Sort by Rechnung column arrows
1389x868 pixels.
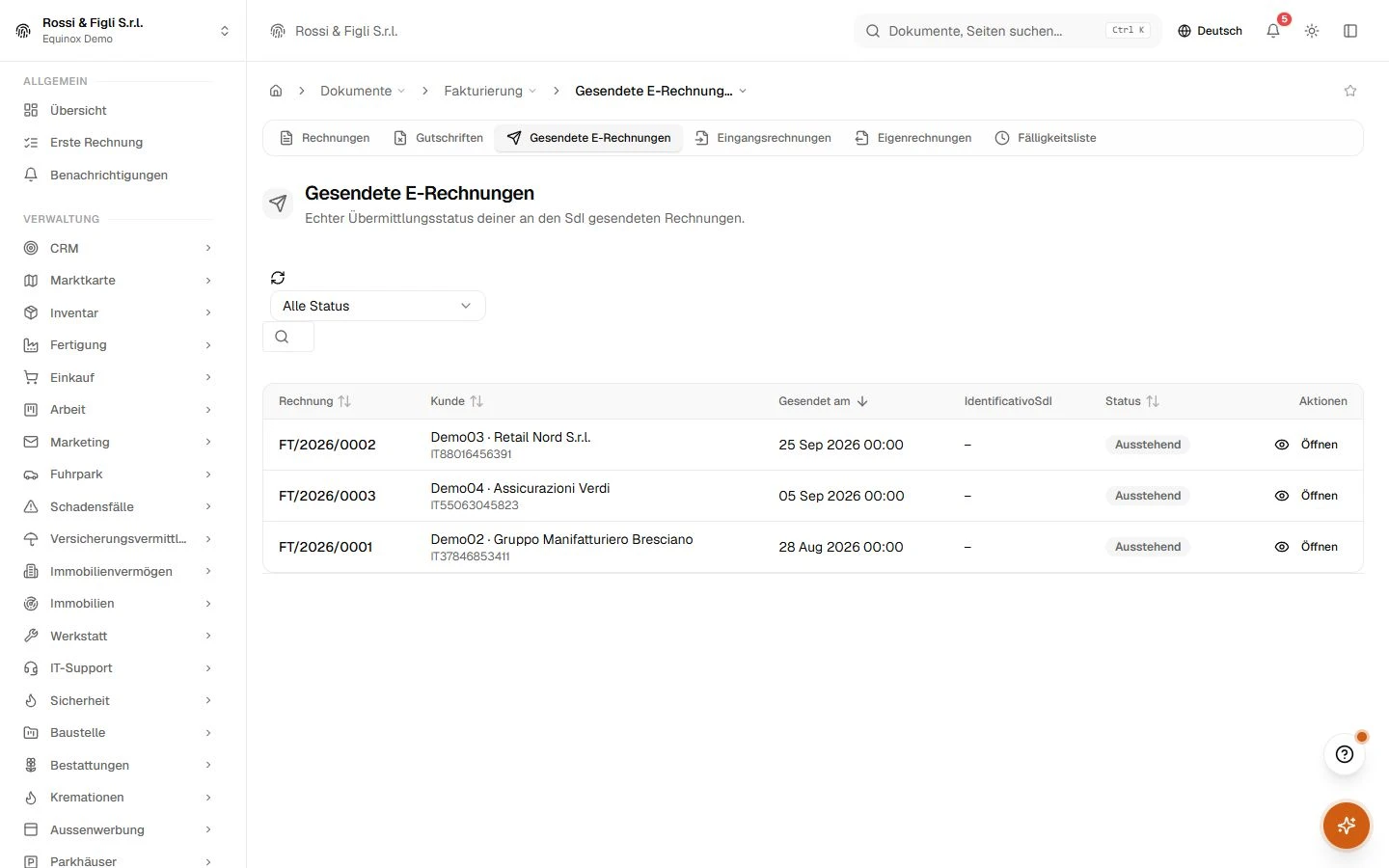click(344, 401)
